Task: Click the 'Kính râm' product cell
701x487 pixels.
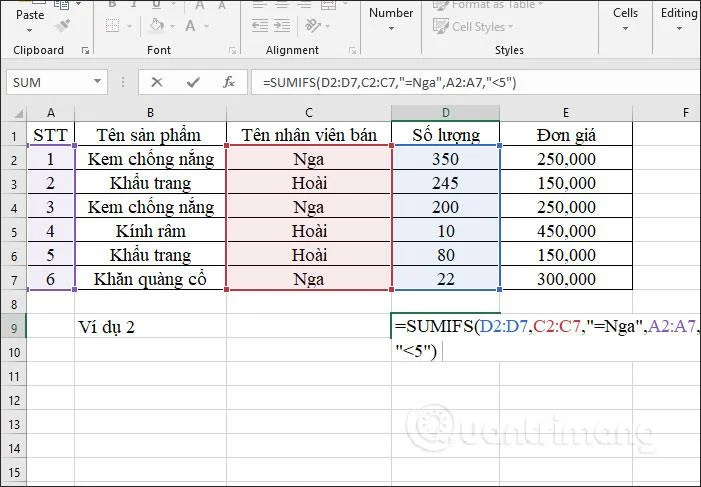Action: tap(150, 230)
